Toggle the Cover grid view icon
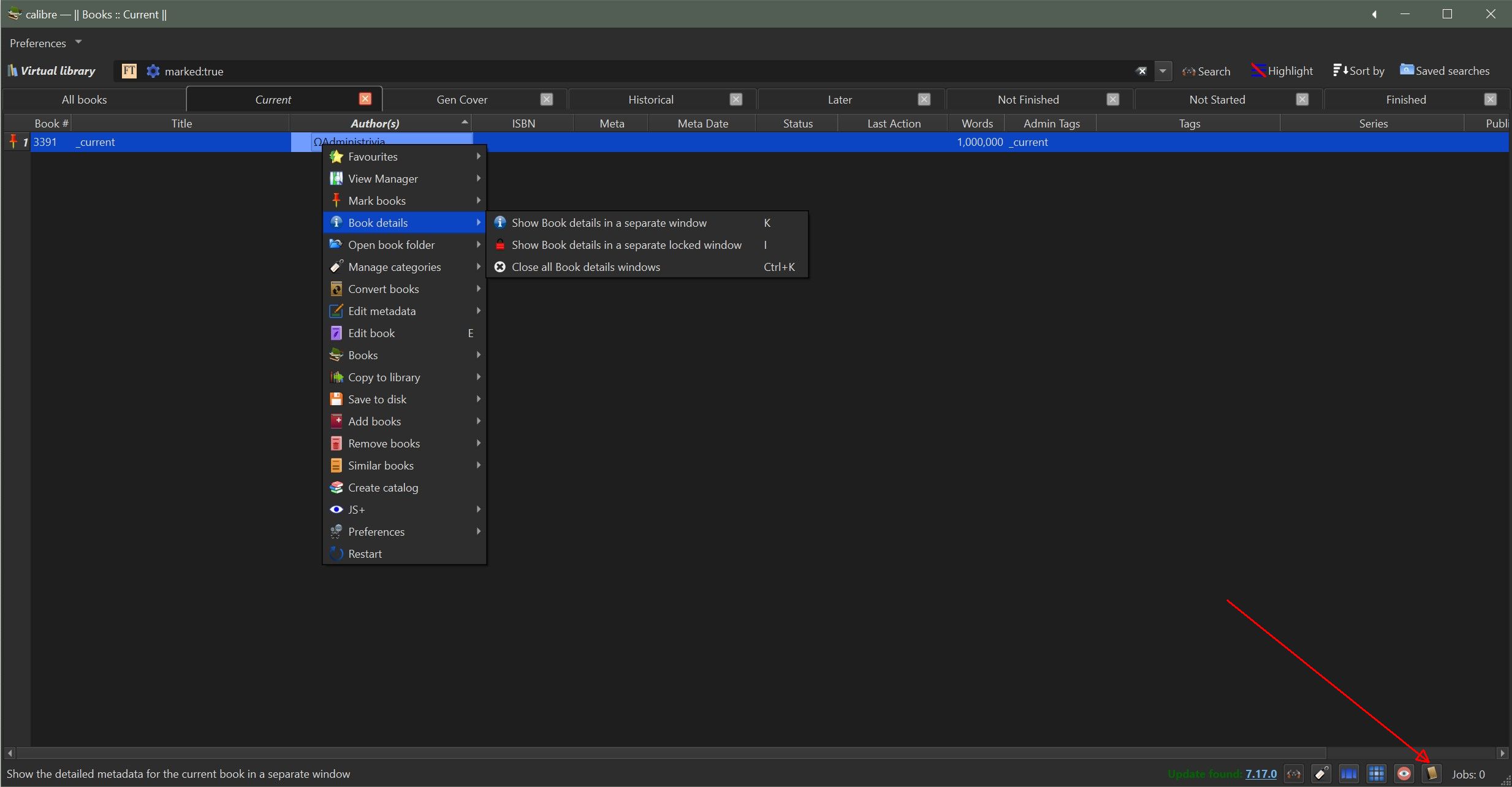This screenshot has width=1512, height=787. tap(1376, 774)
